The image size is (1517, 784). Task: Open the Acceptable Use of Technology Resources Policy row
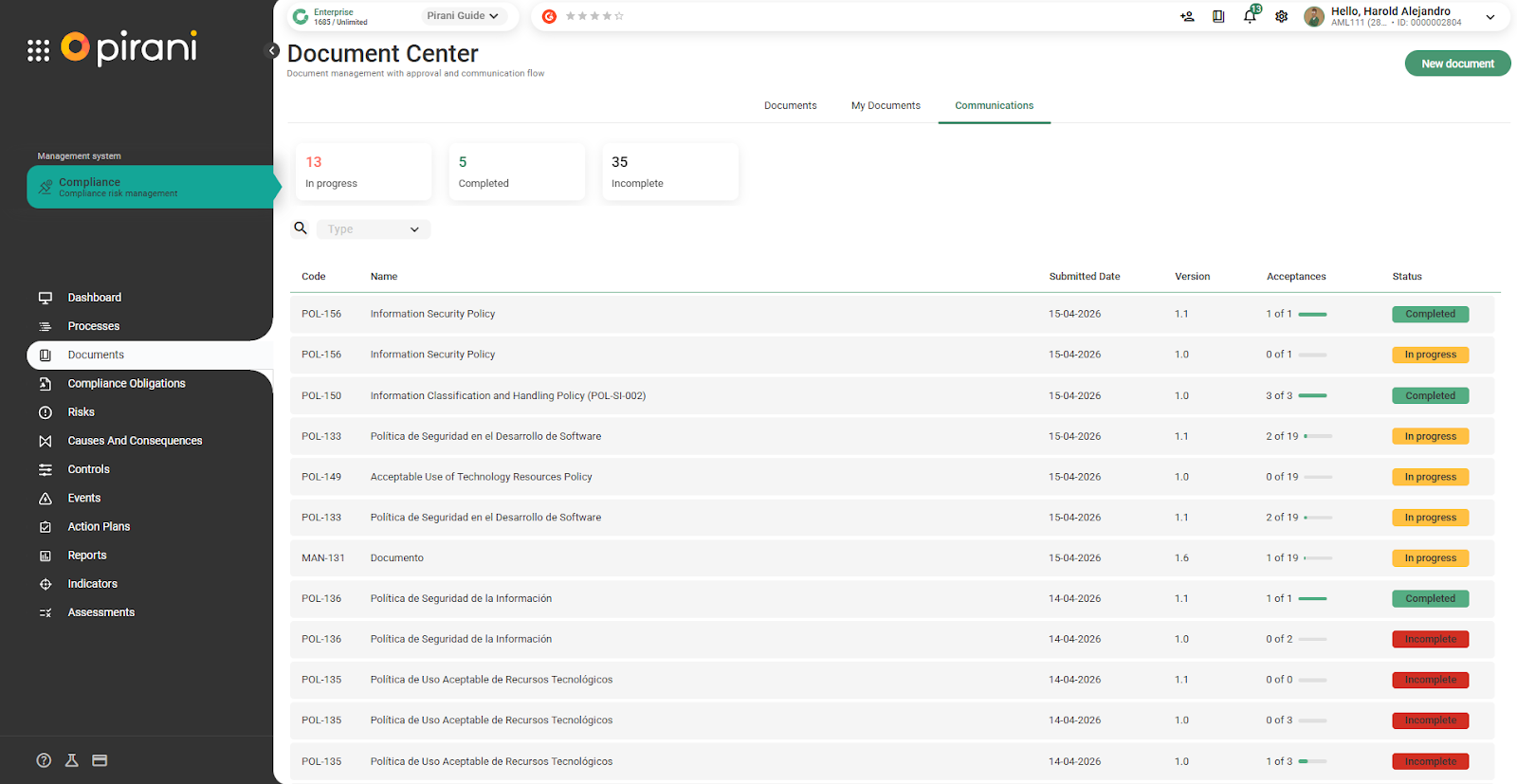coord(481,477)
